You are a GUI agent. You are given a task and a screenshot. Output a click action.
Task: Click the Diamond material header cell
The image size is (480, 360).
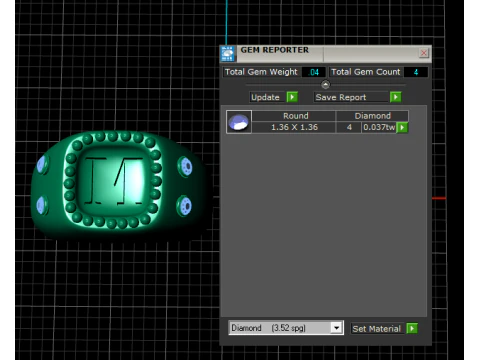click(x=372, y=116)
